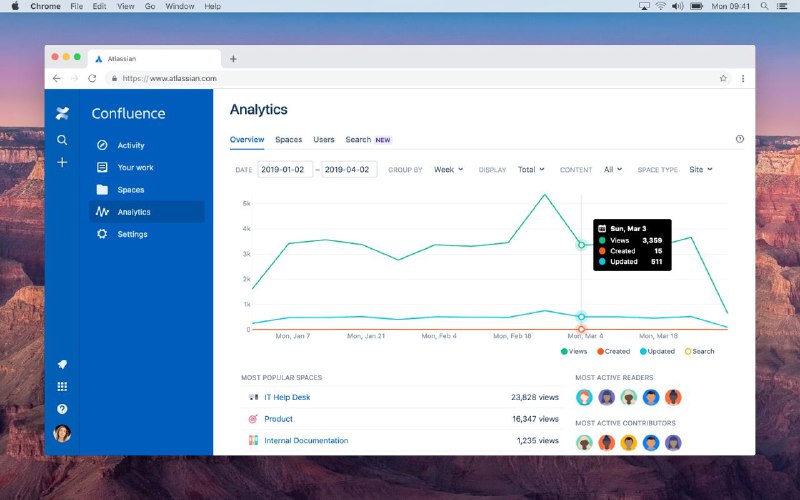Image resolution: width=800 pixels, height=500 pixels.
Task: Toggle Updated series in chart legend
Action: pos(657,352)
